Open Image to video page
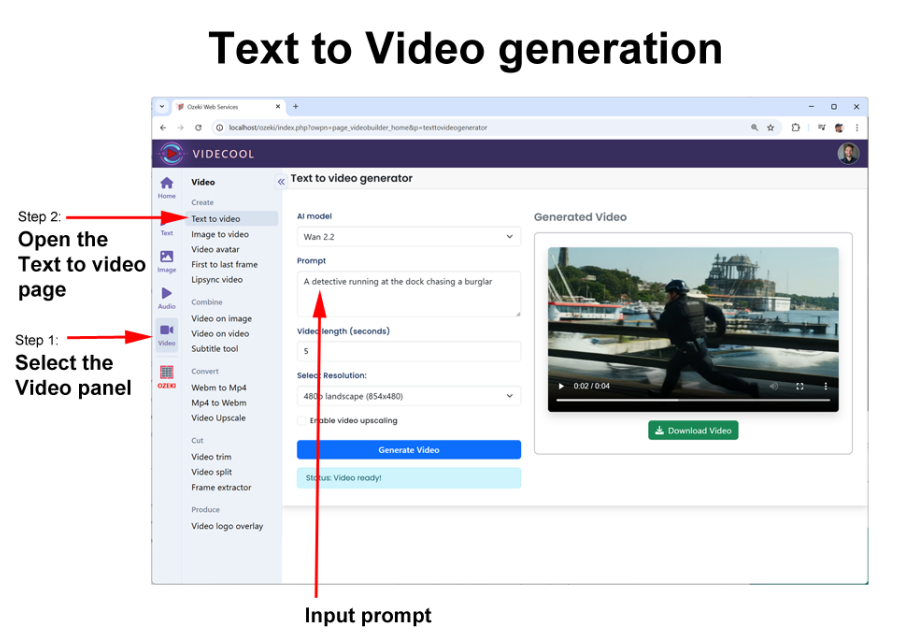This screenshot has width=901, height=637. 220,234
